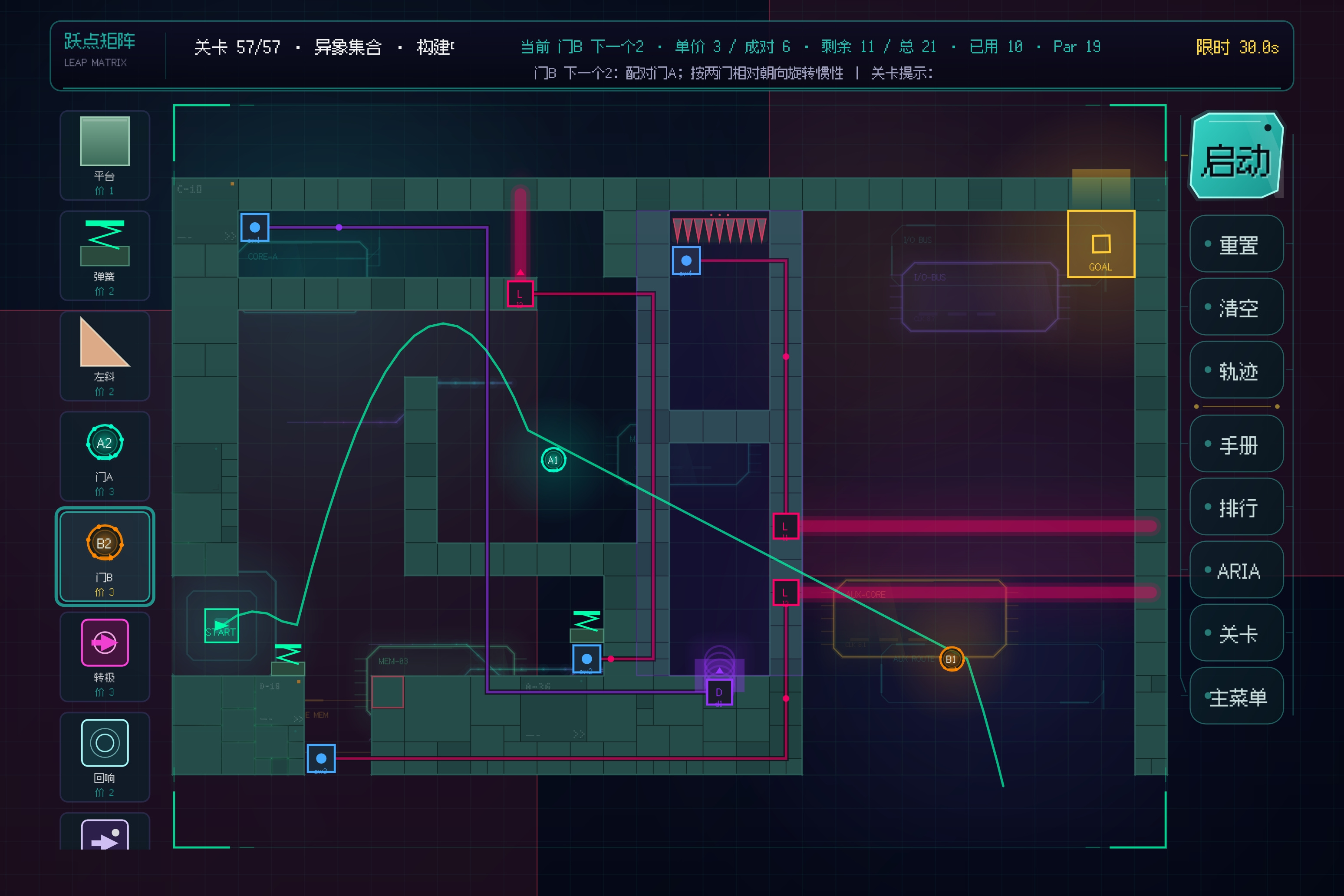Open the 手册 manual
This screenshot has width=1344, height=896.
1237,444
